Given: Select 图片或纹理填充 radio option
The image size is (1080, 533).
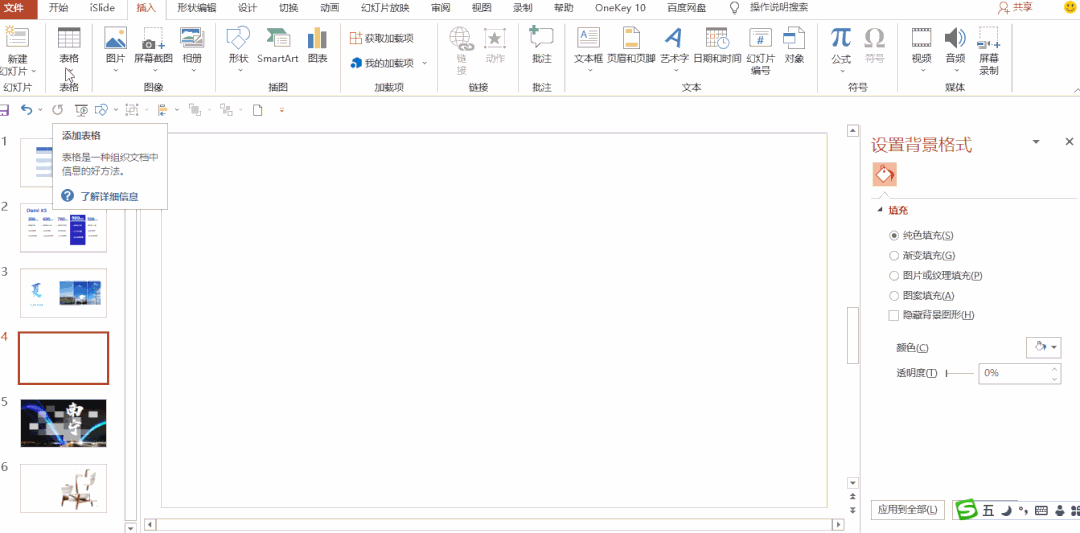Looking at the screenshot, I should click(894, 275).
